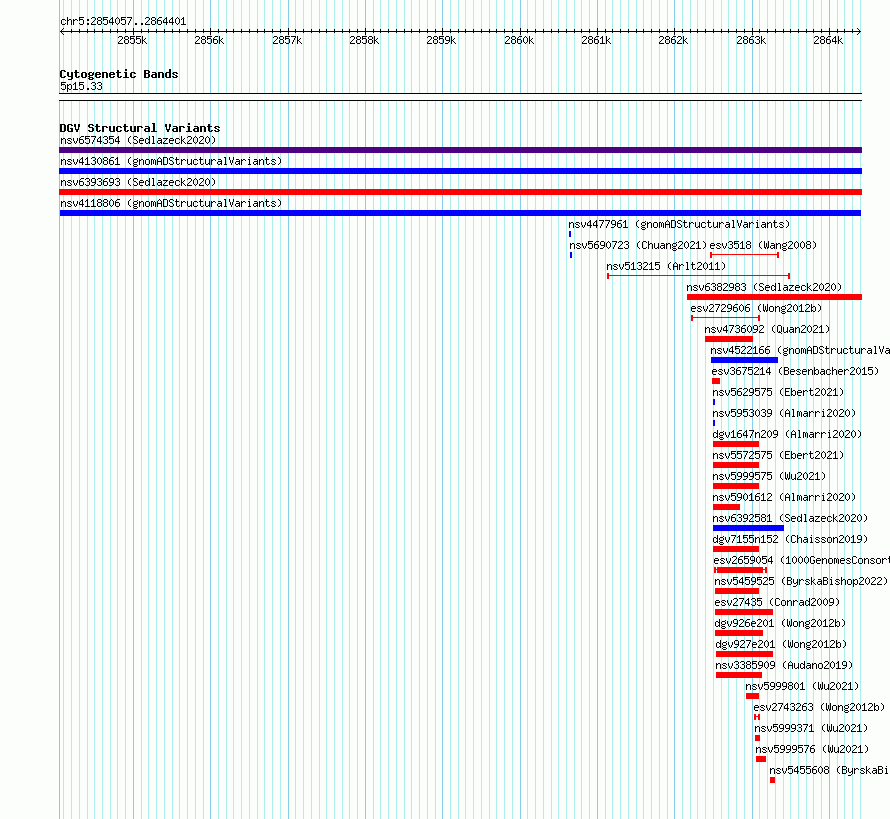Select esv27435 (Conrad2009) variant
This screenshot has height=819, width=890.
[777, 602]
